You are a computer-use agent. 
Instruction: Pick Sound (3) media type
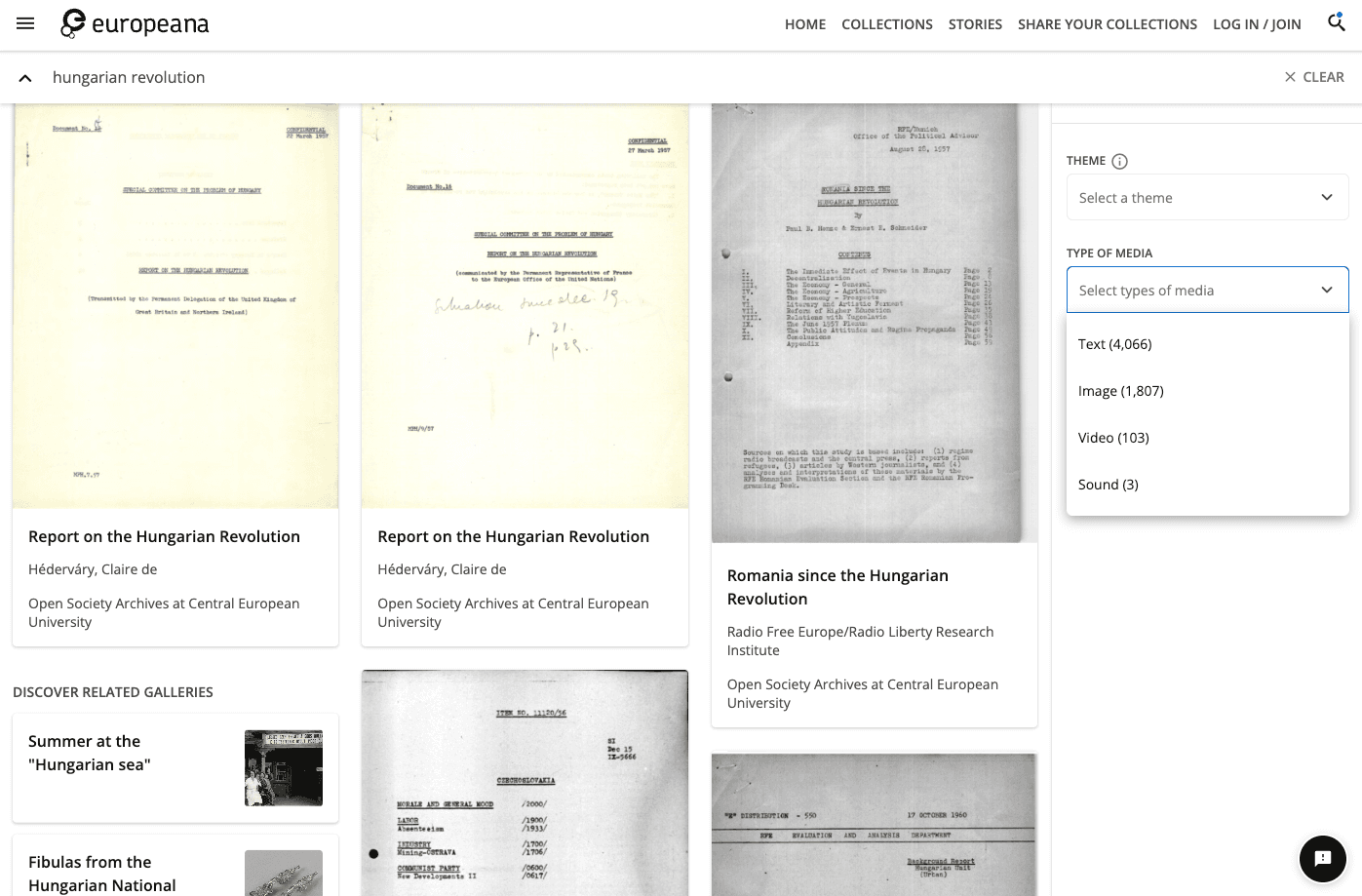tap(1108, 485)
